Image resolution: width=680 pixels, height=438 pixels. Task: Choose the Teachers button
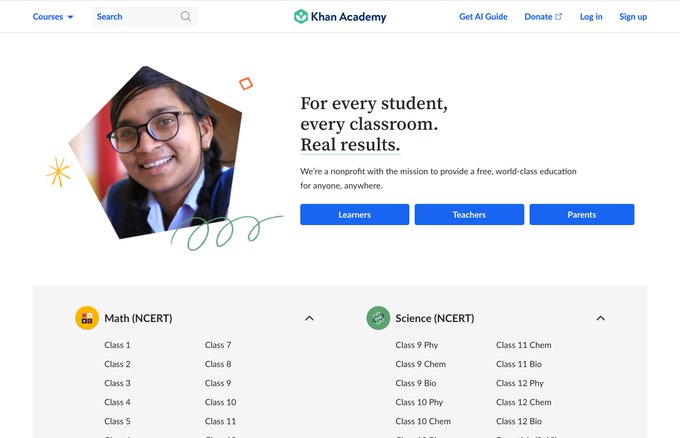469,215
